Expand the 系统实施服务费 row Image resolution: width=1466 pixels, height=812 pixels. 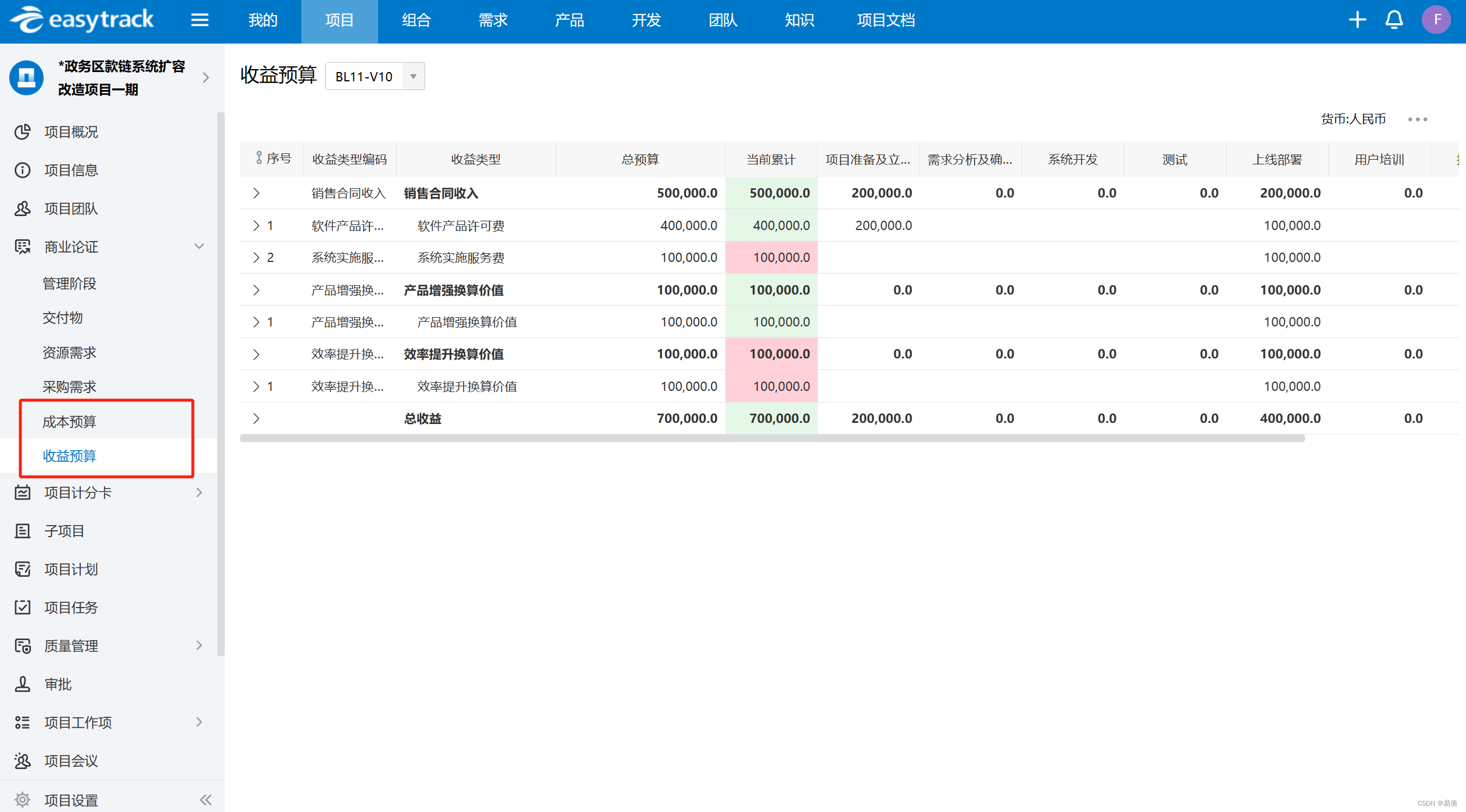click(x=256, y=257)
